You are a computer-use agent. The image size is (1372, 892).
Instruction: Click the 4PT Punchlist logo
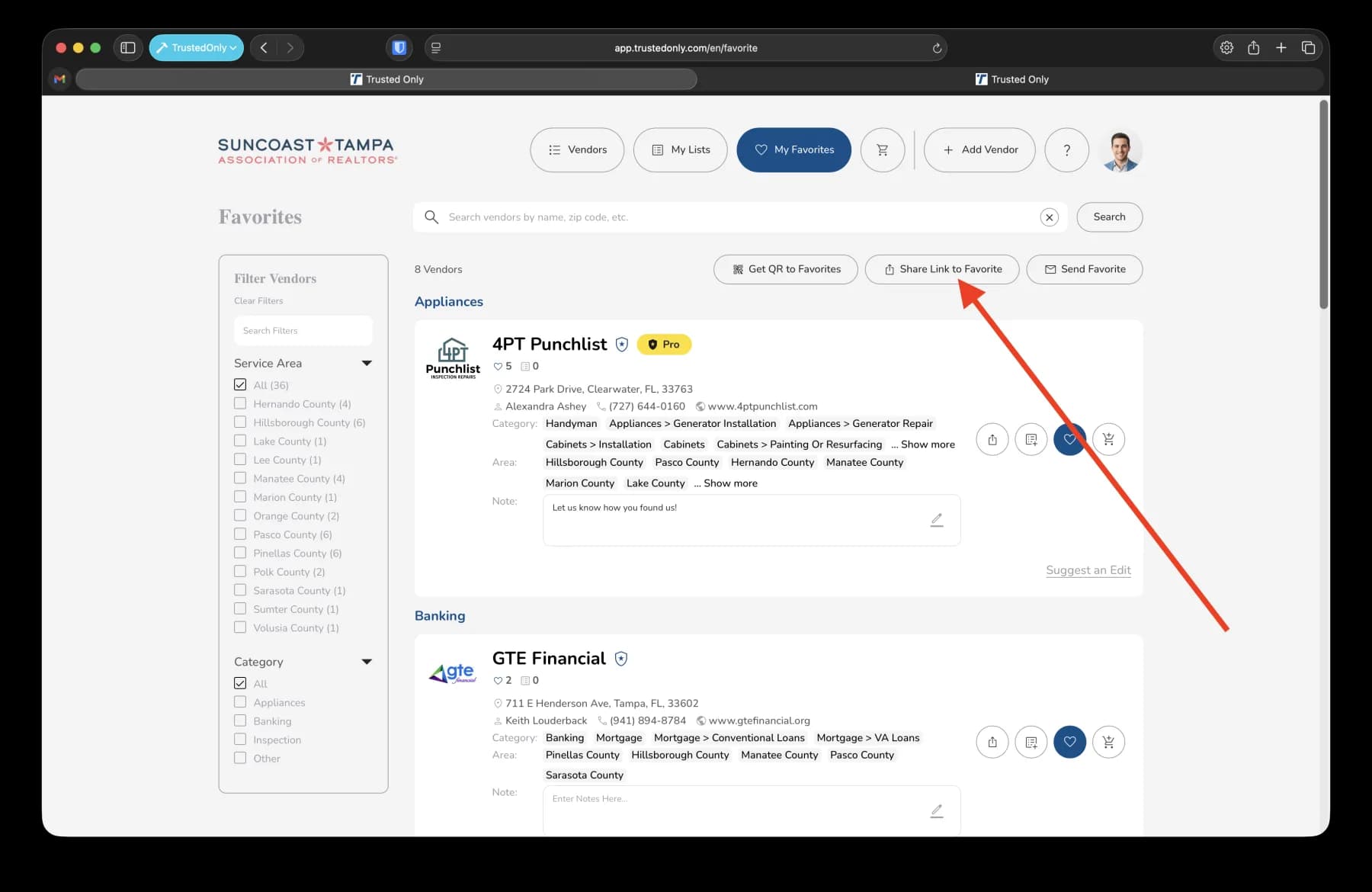click(453, 358)
